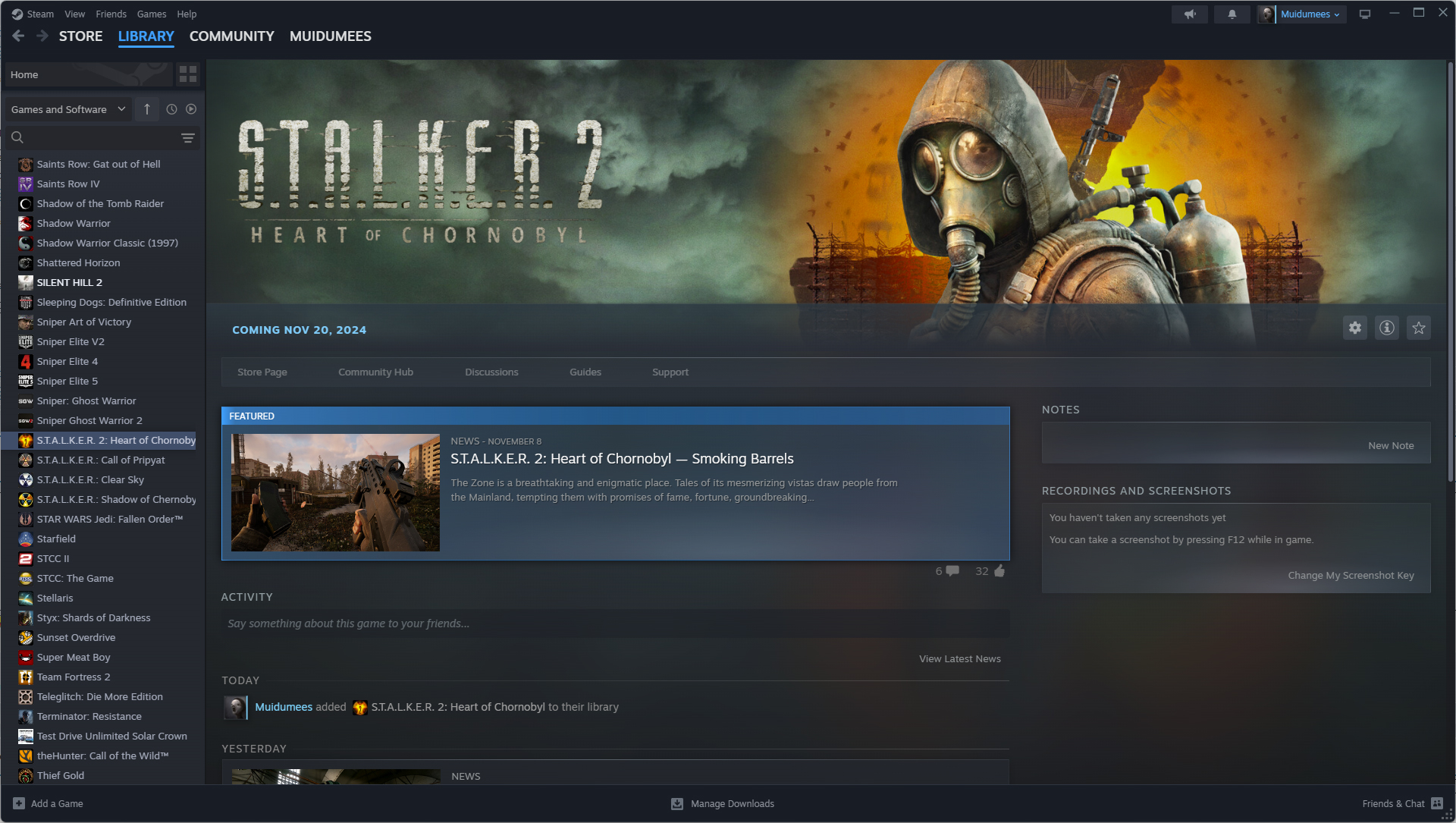Switch to the COMMUNITY tab
This screenshot has height=823, width=1456.
(232, 36)
